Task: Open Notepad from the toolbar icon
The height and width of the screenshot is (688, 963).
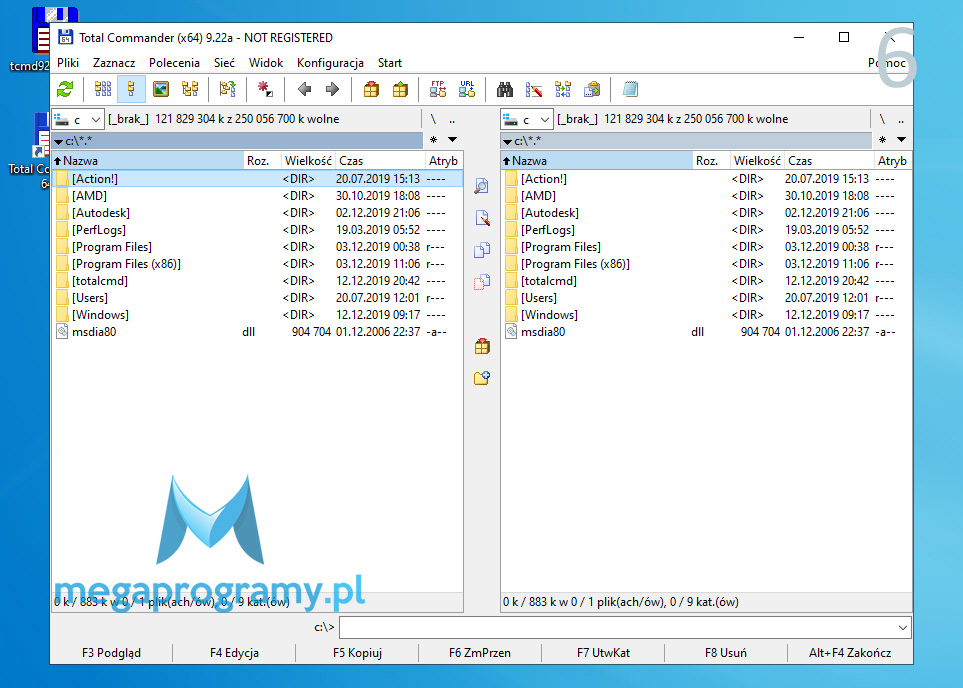Action: point(630,90)
